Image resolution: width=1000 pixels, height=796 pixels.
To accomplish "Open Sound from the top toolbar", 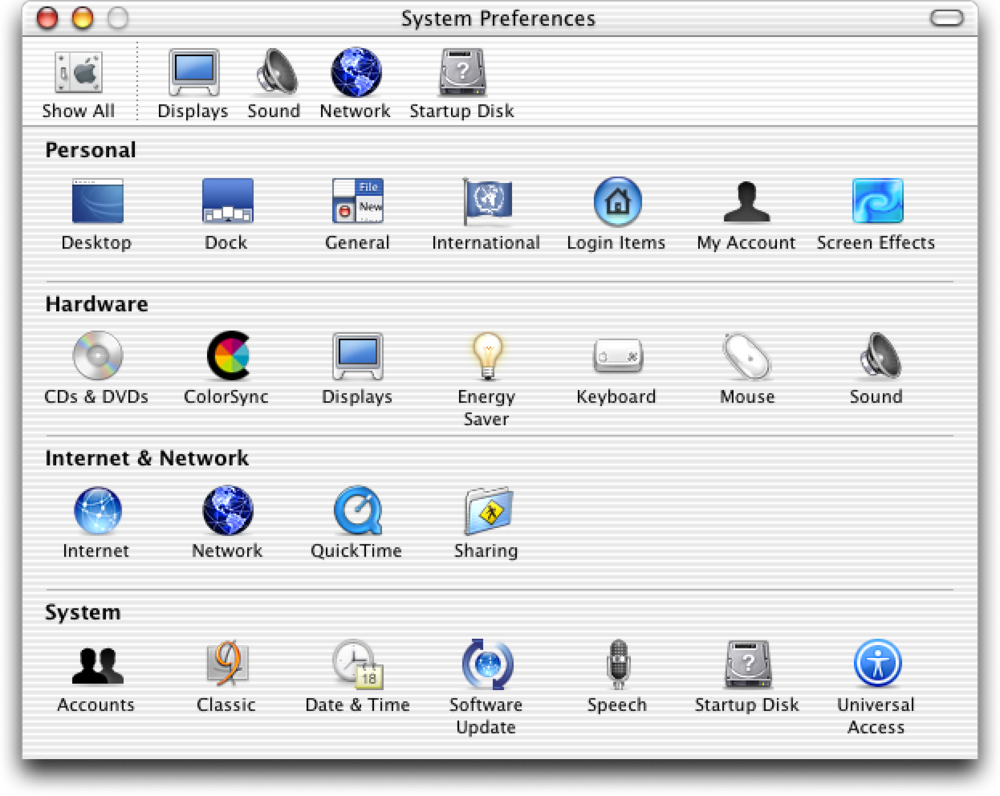I will [276, 72].
